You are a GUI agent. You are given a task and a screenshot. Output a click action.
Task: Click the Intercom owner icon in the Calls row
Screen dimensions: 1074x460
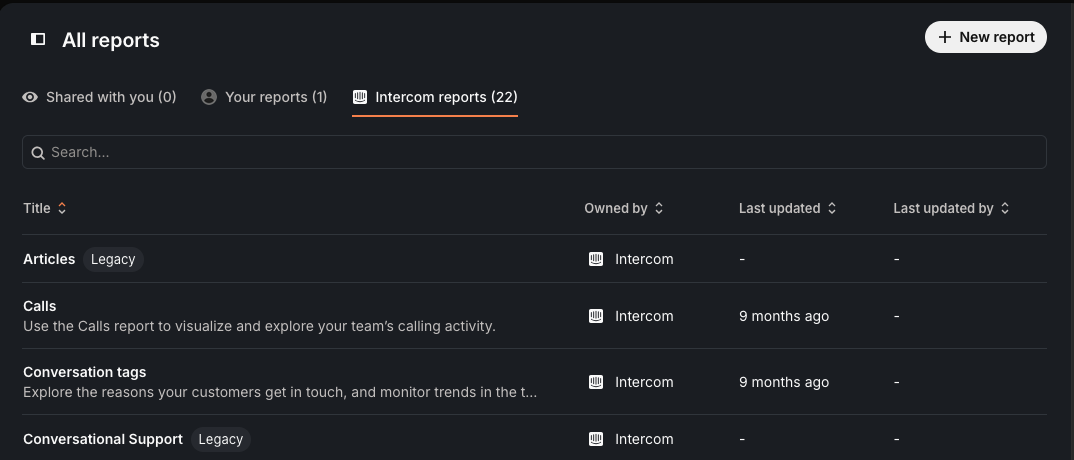tap(596, 316)
